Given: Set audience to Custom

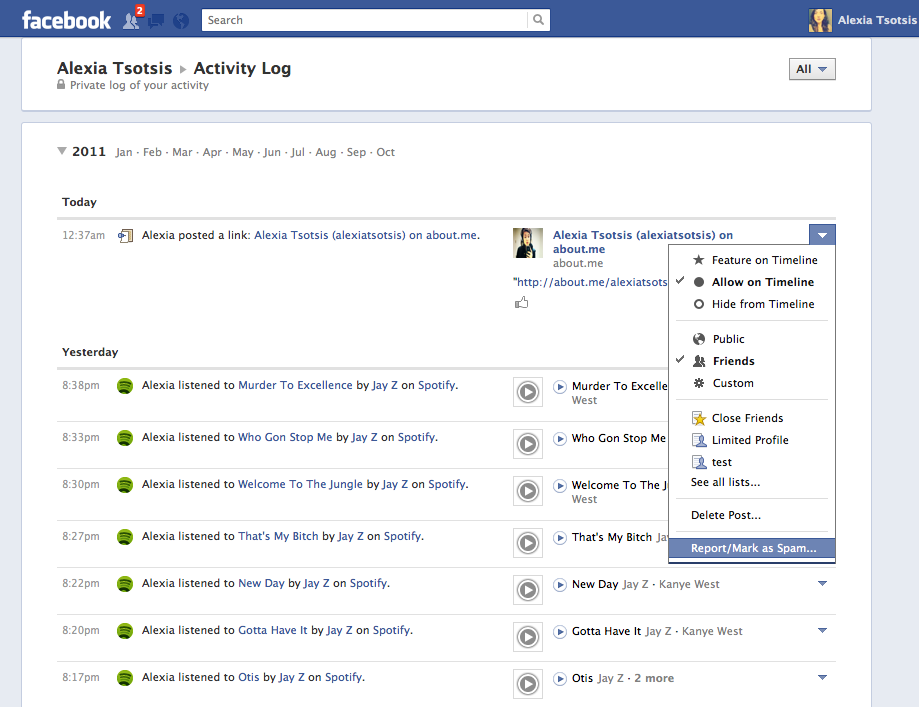Looking at the screenshot, I should point(752,383).
